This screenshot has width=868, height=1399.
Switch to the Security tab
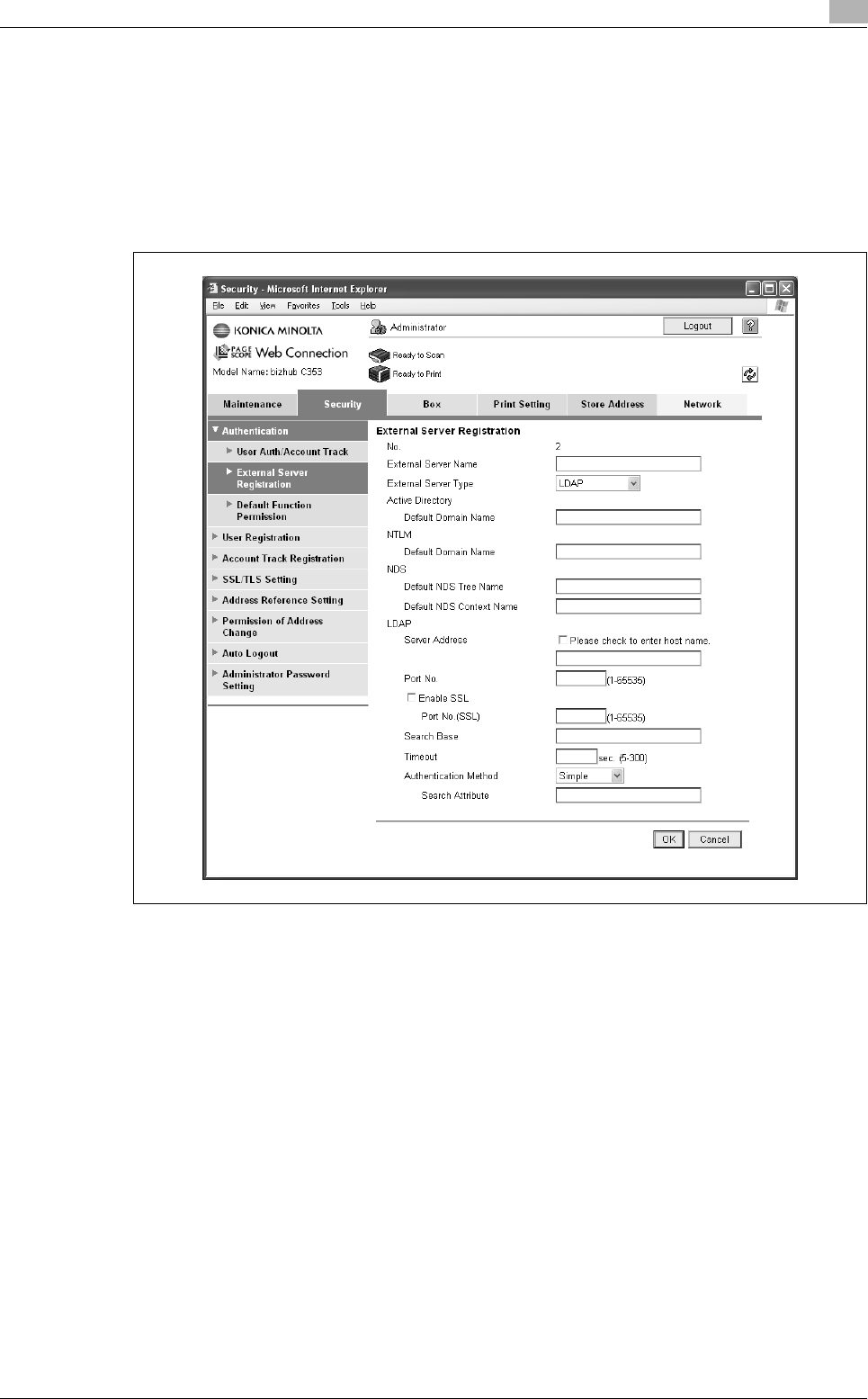(343, 404)
